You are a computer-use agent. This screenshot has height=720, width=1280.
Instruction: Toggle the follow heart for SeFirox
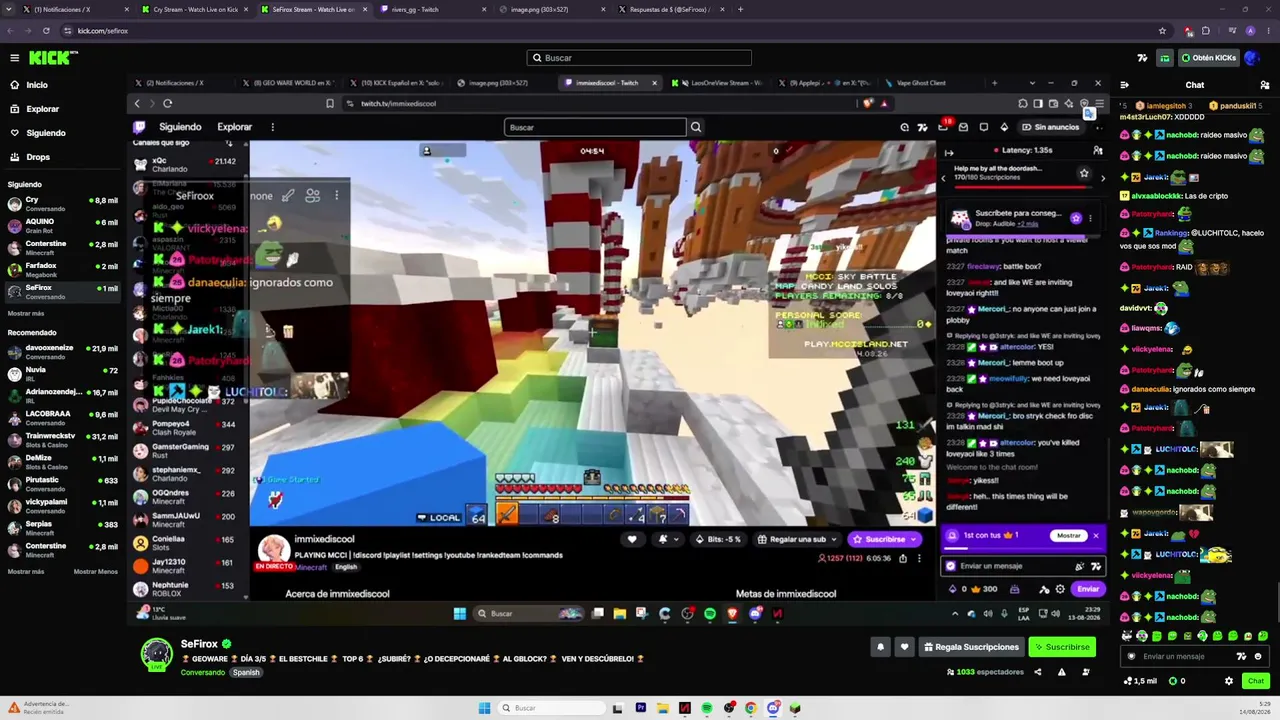pos(905,647)
